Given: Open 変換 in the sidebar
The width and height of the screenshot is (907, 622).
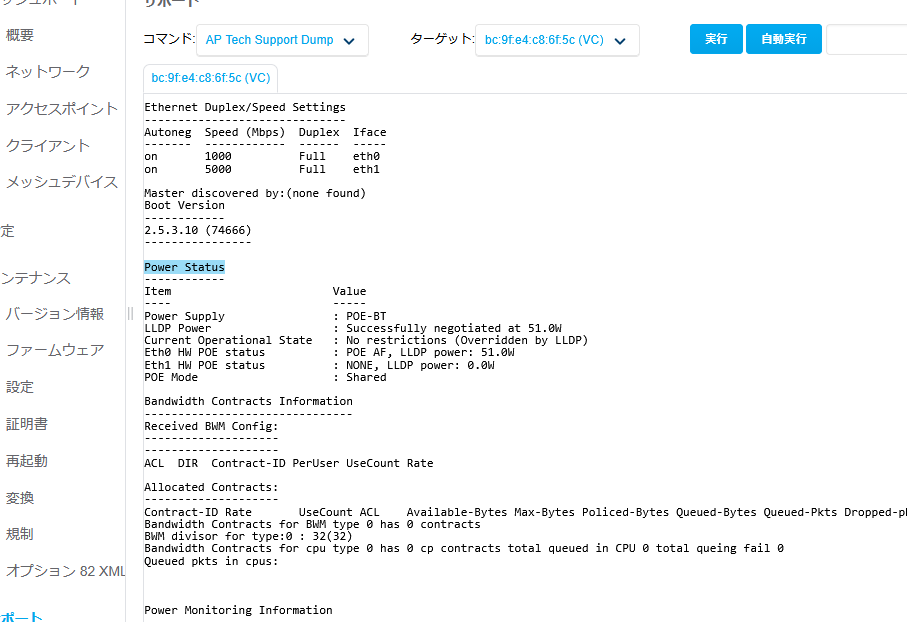Looking at the screenshot, I should pyautogui.click(x=20, y=498).
